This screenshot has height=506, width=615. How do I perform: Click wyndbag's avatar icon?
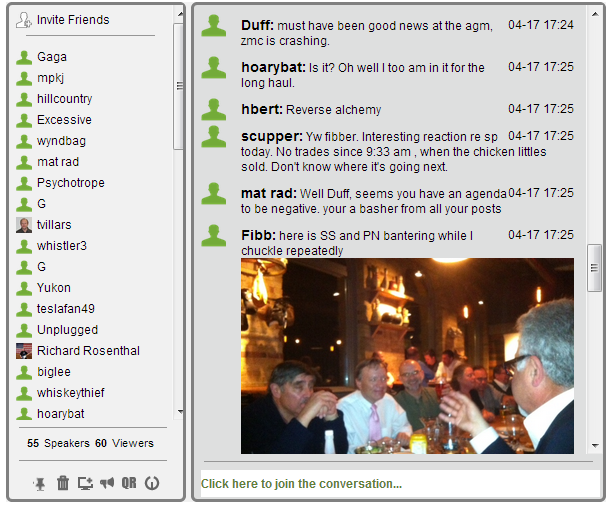24,141
